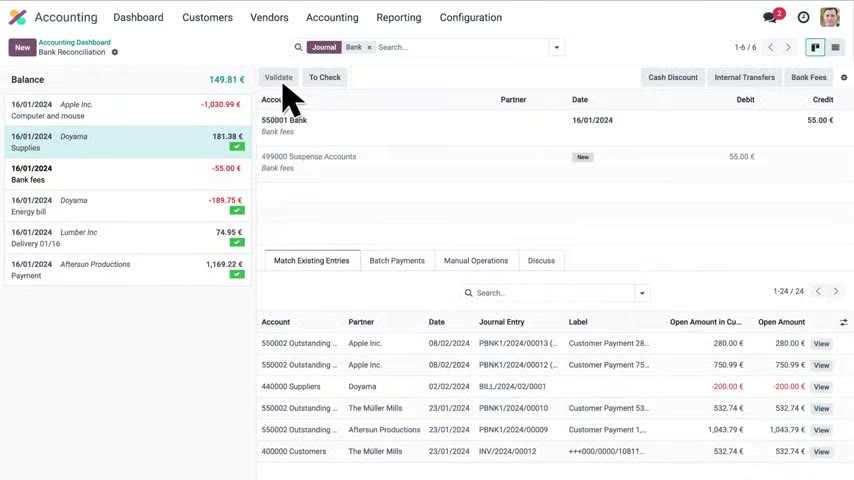Click the green check on Doyama Supplies line
Image resolution: width=854 pixels, height=480 pixels.
[237, 147]
